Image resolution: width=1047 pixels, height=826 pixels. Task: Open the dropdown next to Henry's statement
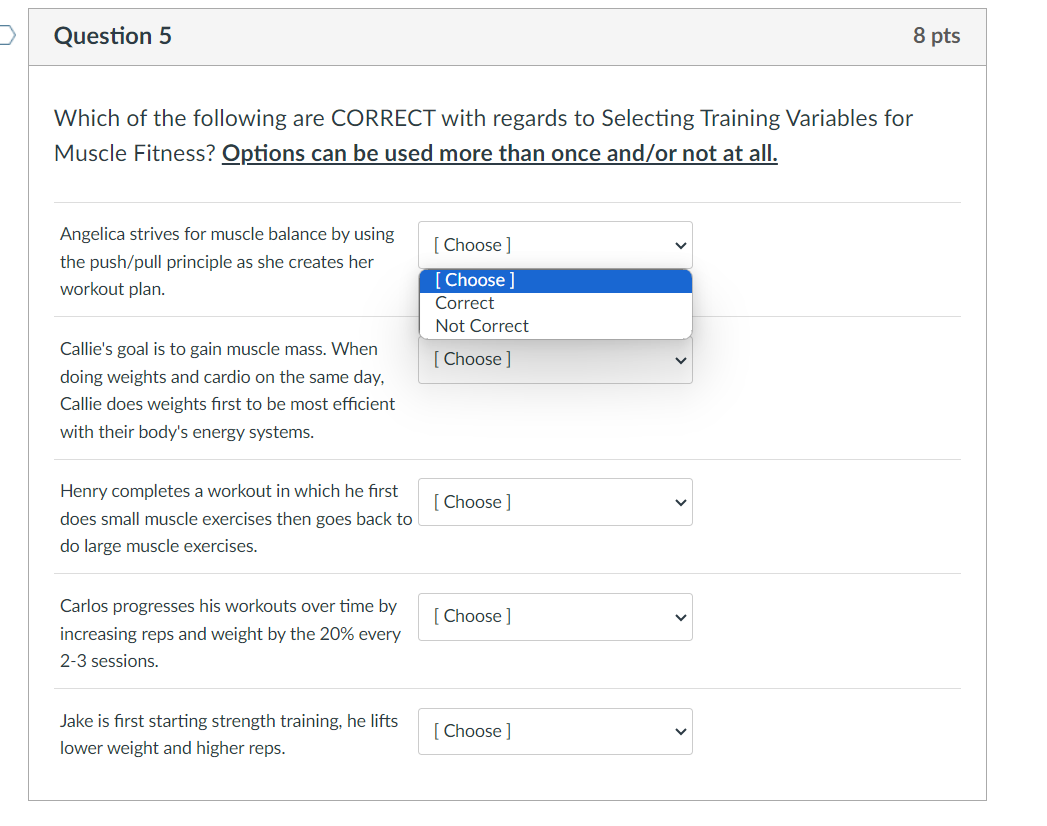(x=554, y=501)
